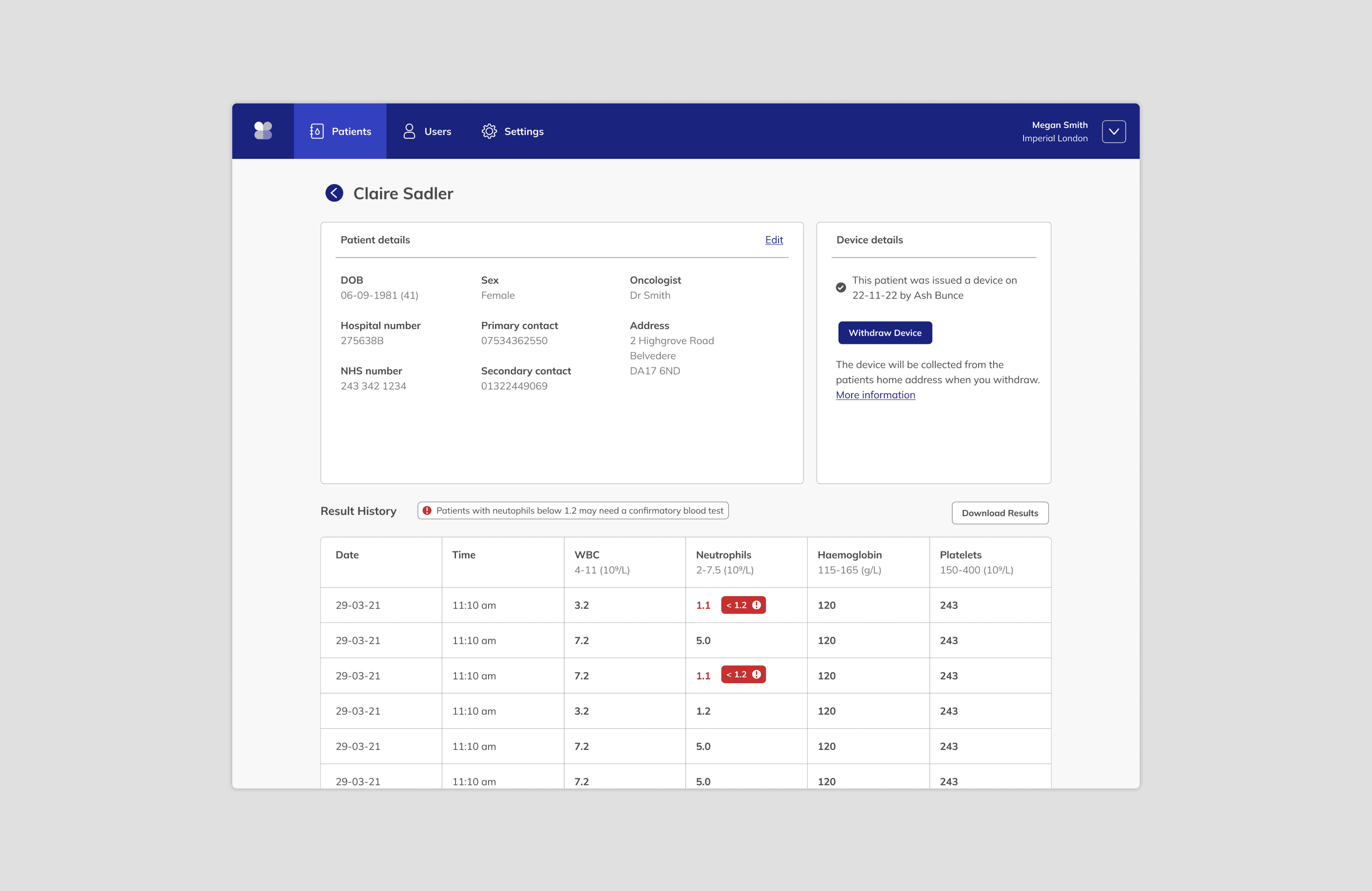
Task: Open the Settings tab
Action: [523, 132]
